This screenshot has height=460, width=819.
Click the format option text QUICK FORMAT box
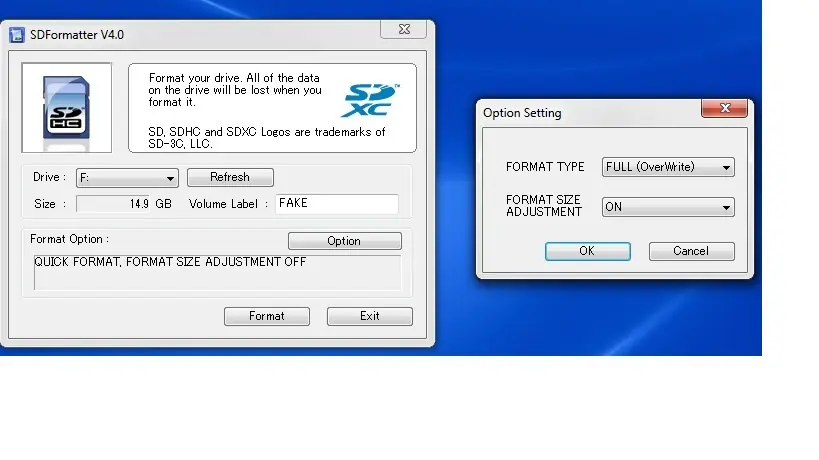[x=217, y=272]
